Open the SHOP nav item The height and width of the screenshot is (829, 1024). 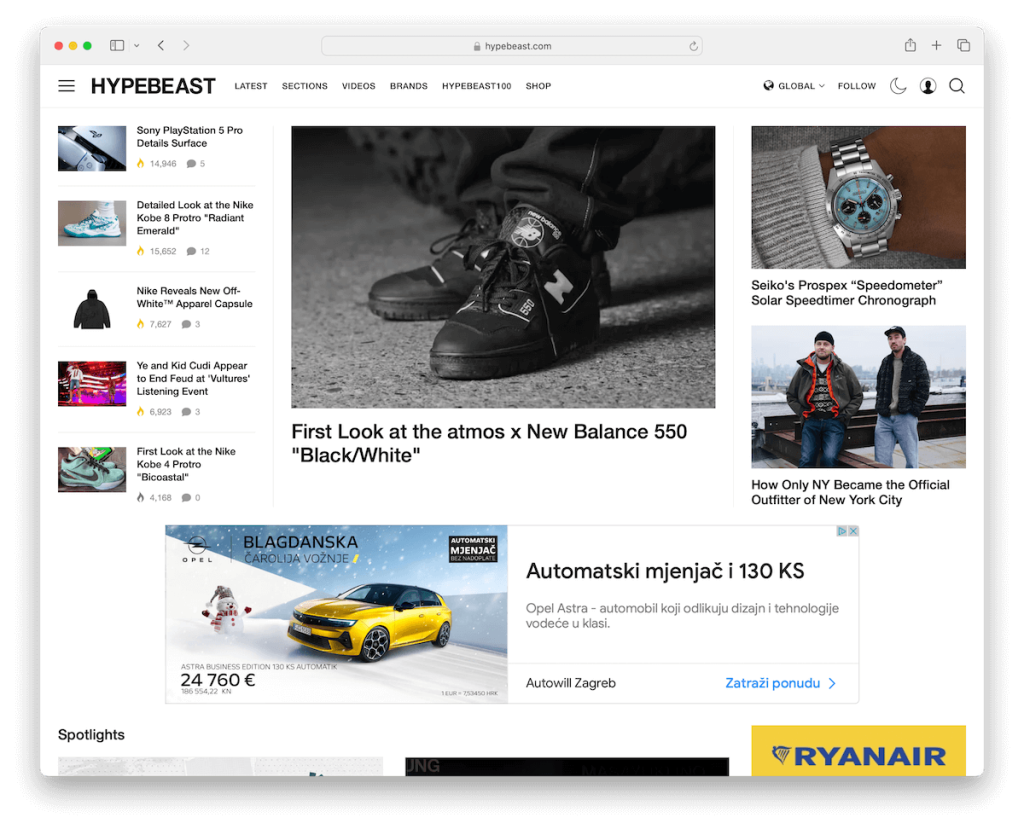coord(538,86)
